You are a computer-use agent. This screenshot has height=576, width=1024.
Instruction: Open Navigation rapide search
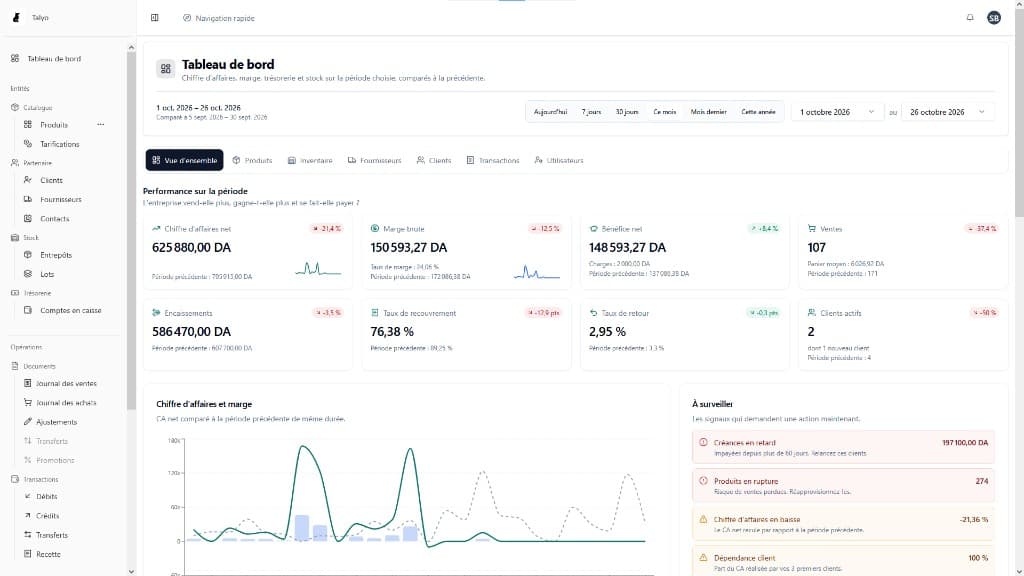click(219, 18)
